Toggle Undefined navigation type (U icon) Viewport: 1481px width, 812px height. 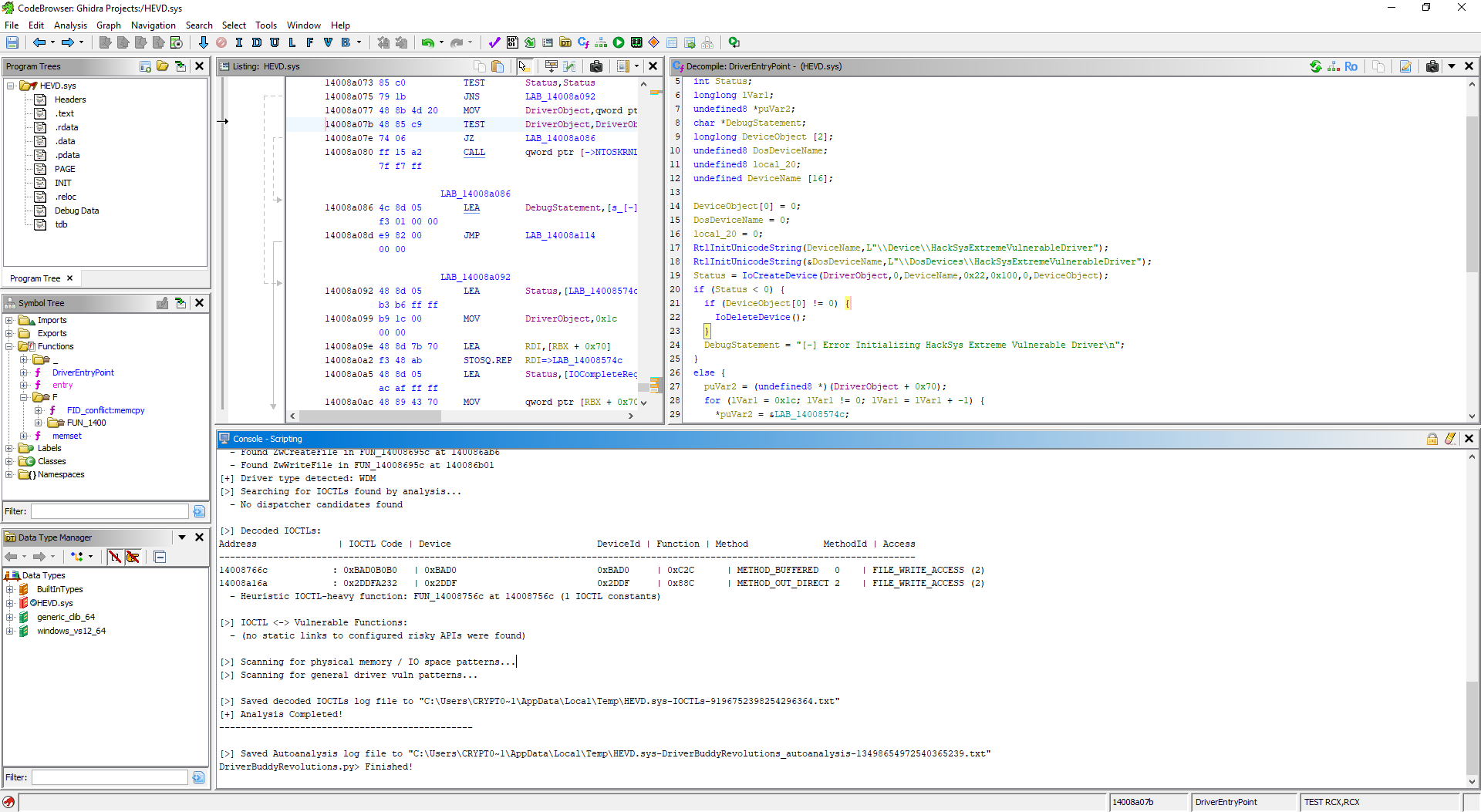coord(275,42)
